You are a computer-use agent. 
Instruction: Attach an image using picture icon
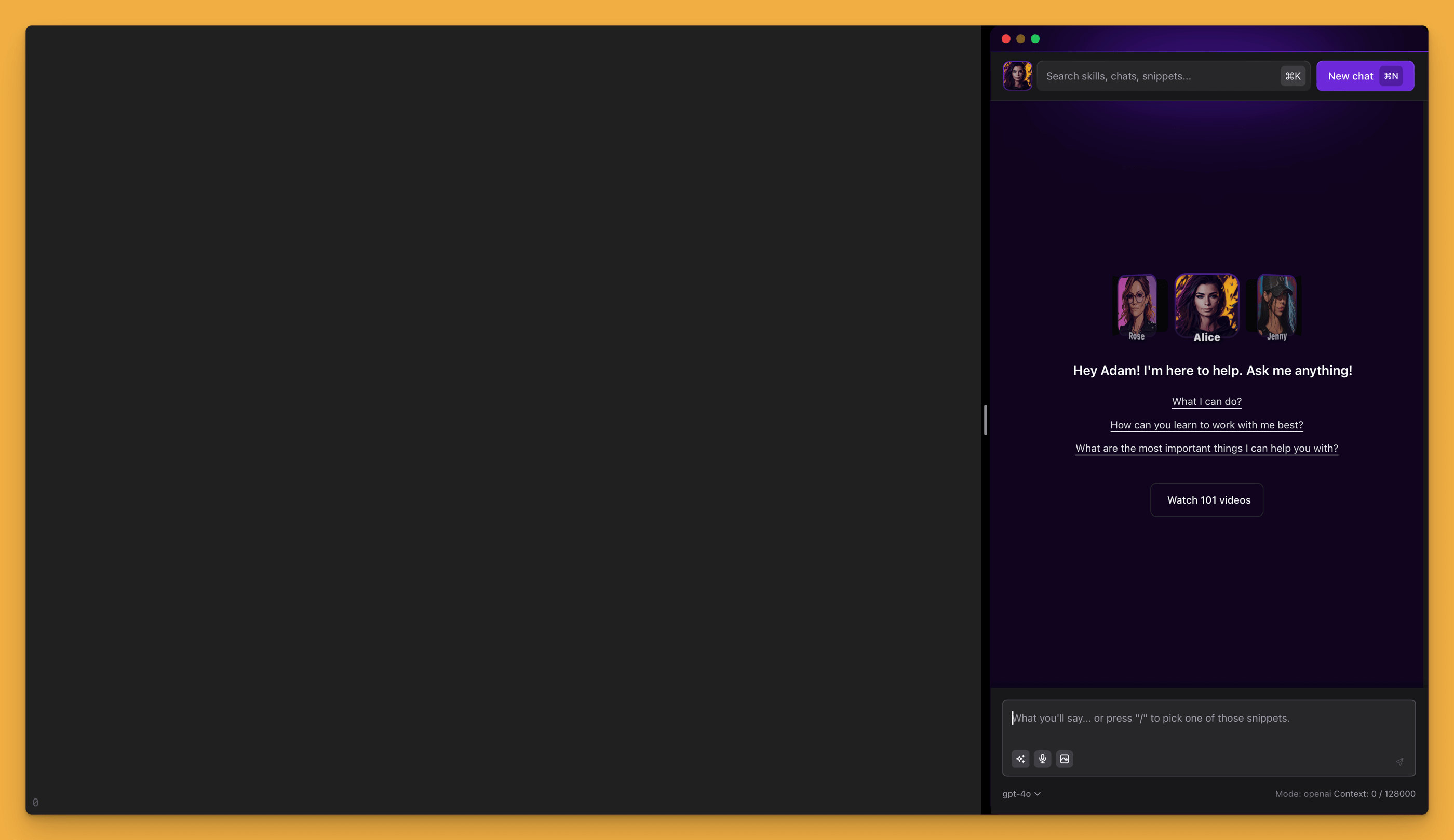pyautogui.click(x=1064, y=758)
